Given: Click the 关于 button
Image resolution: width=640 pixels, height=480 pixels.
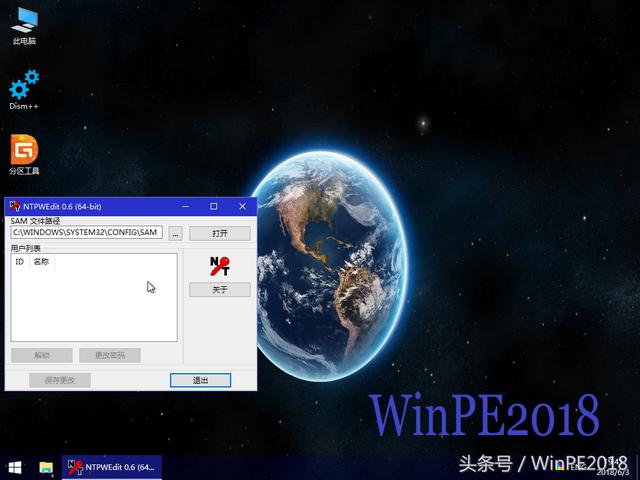Looking at the screenshot, I should pyautogui.click(x=220, y=290).
